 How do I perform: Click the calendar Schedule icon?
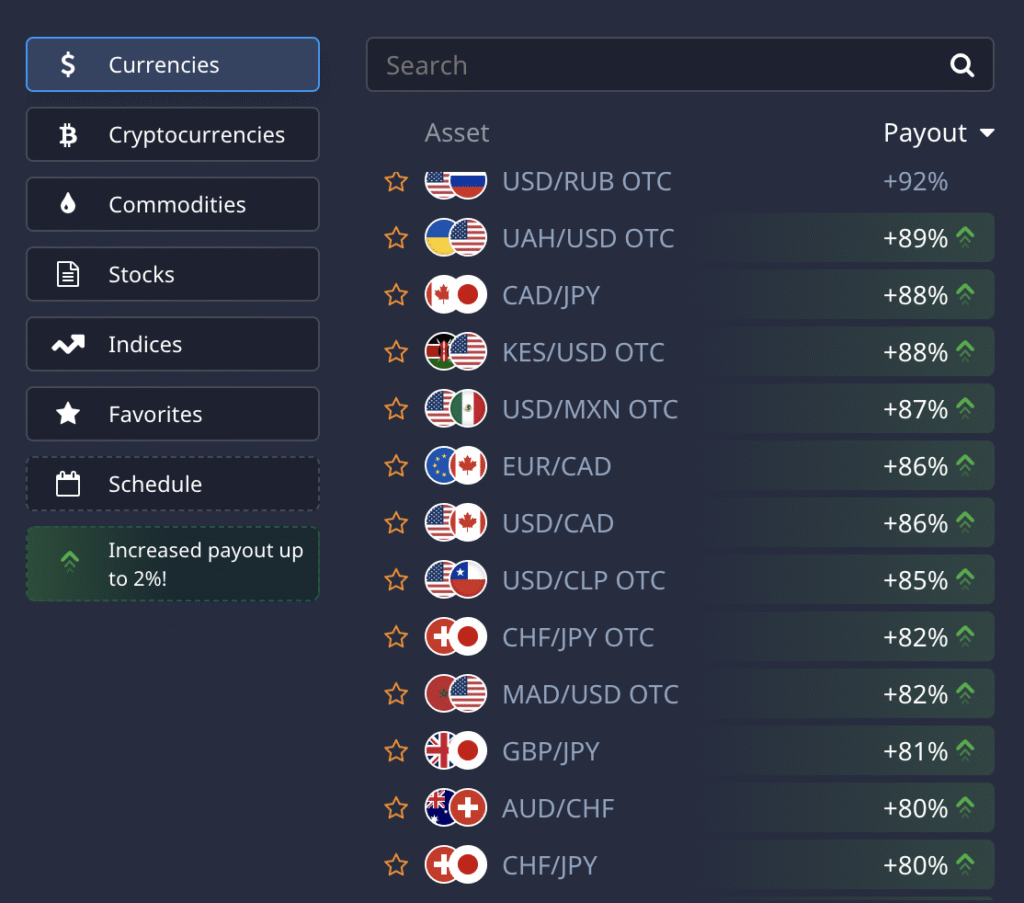coord(68,485)
